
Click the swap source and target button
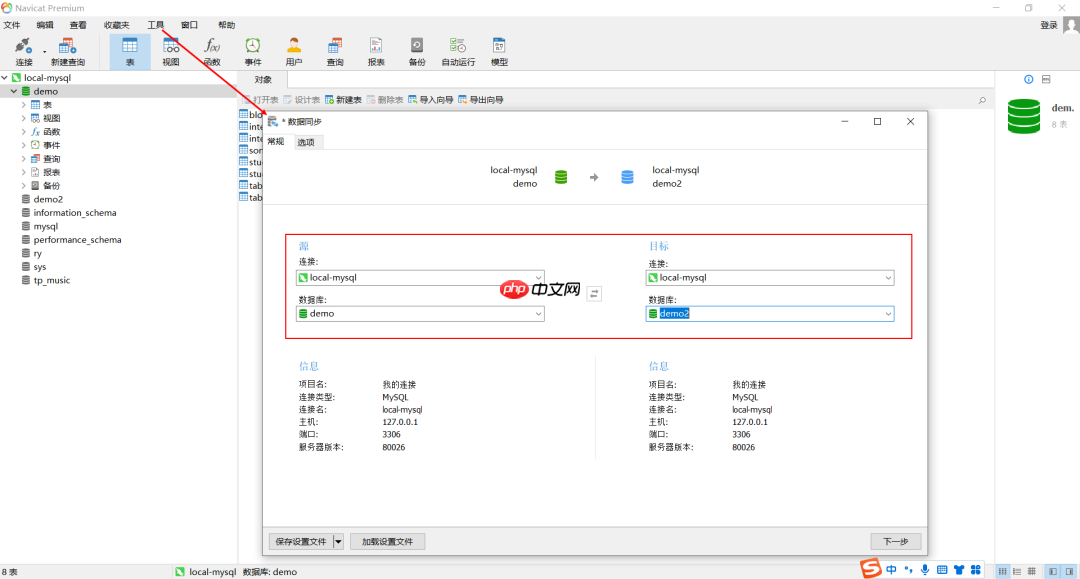[x=595, y=293]
